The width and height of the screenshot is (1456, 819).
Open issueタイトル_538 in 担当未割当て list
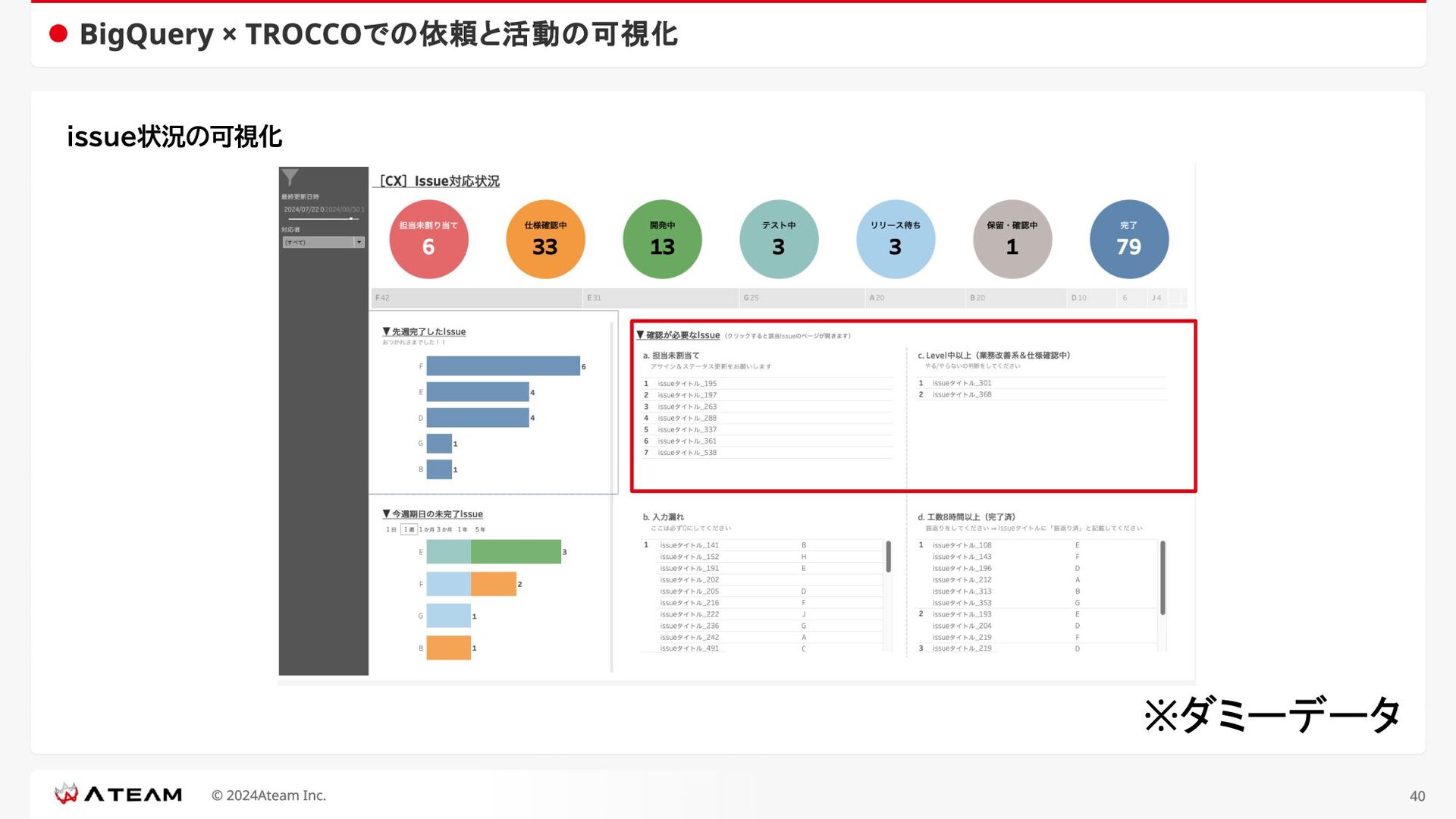coord(687,453)
